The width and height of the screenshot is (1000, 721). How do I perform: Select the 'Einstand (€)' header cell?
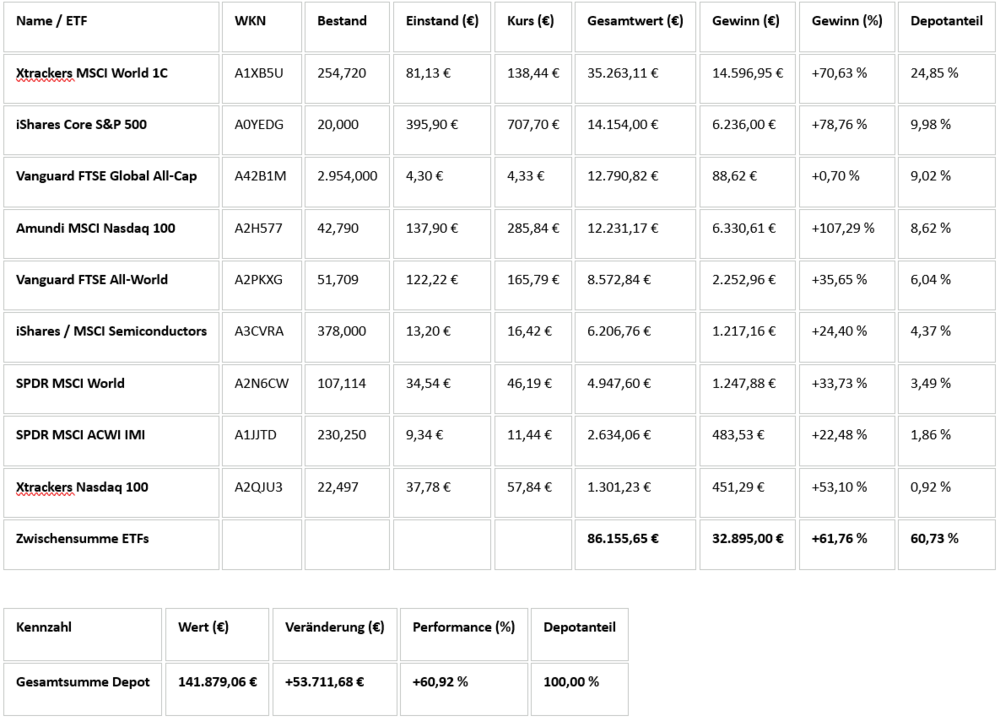point(442,27)
